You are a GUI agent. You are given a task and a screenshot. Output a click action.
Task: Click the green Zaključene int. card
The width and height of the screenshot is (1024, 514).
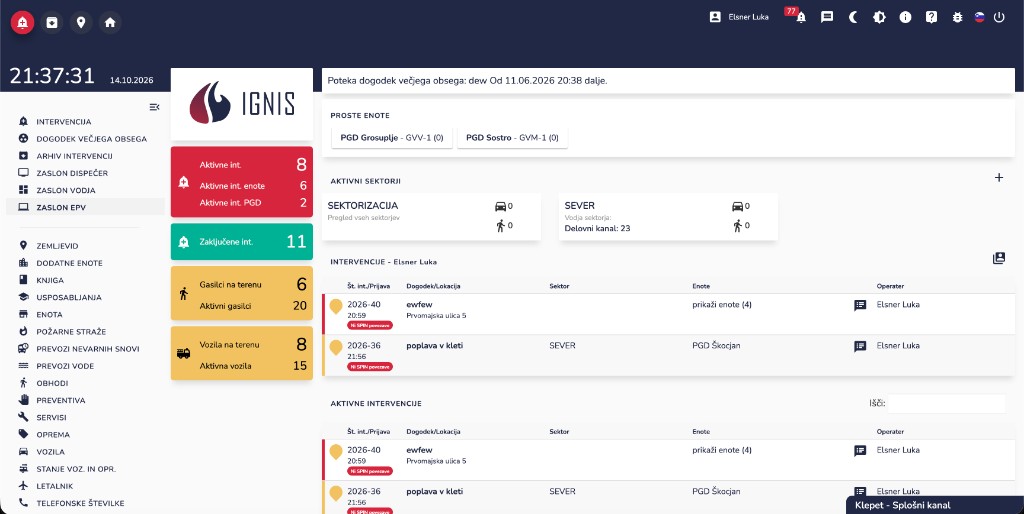tap(242, 242)
